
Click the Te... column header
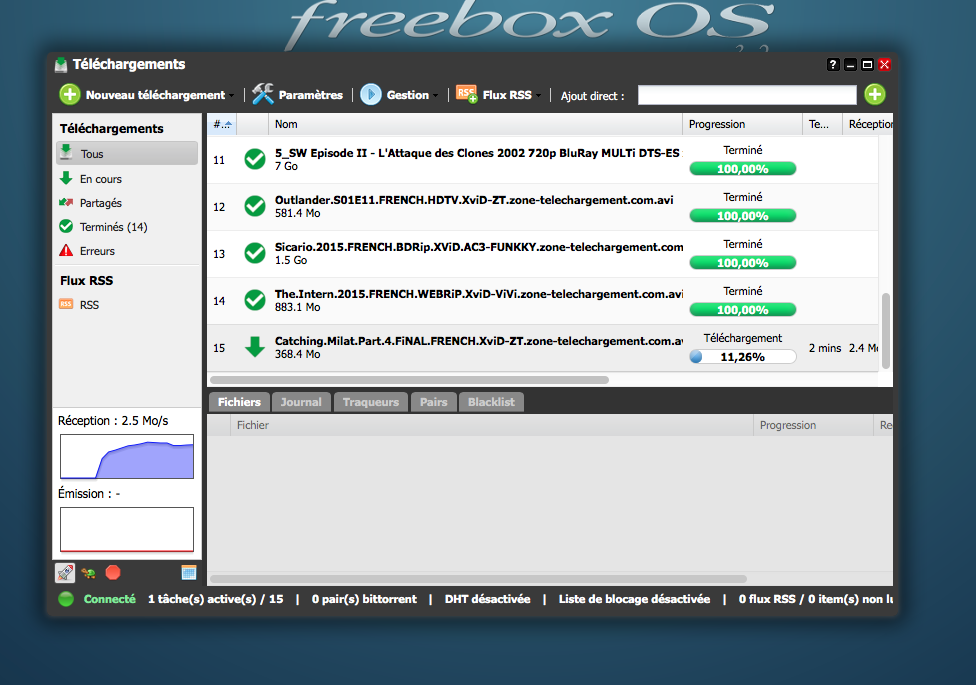pyautogui.click(x=822, y=124)
